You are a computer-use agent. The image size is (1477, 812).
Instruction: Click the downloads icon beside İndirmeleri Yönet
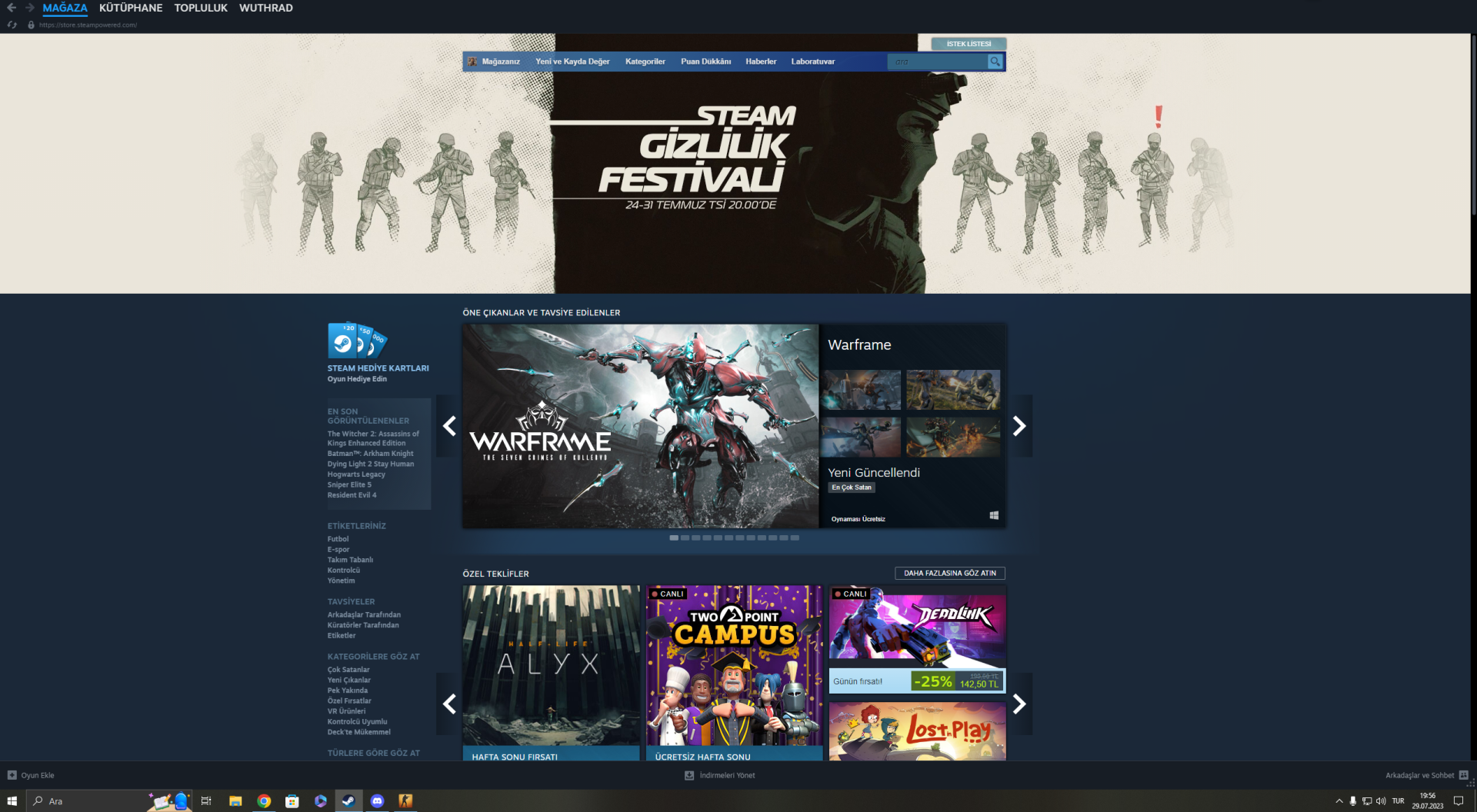tap(689, 775)
